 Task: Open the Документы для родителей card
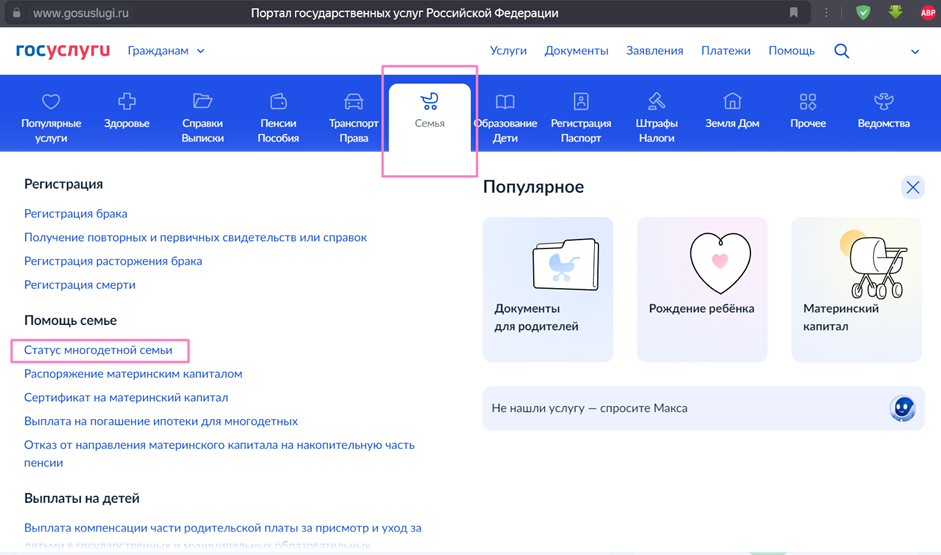point(548,289)
